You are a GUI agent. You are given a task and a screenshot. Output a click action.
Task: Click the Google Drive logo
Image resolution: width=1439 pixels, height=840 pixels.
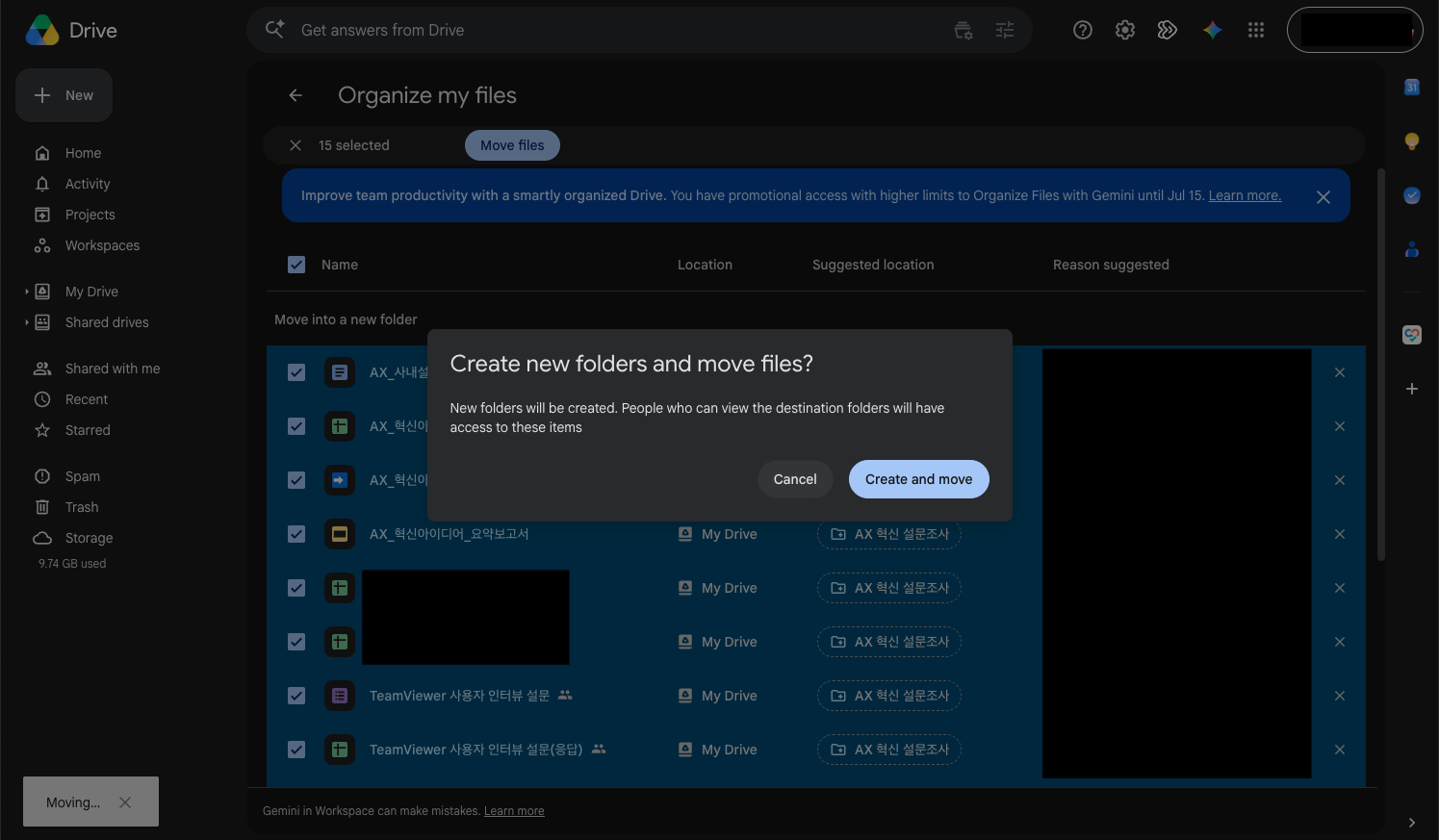coord(42,31)
